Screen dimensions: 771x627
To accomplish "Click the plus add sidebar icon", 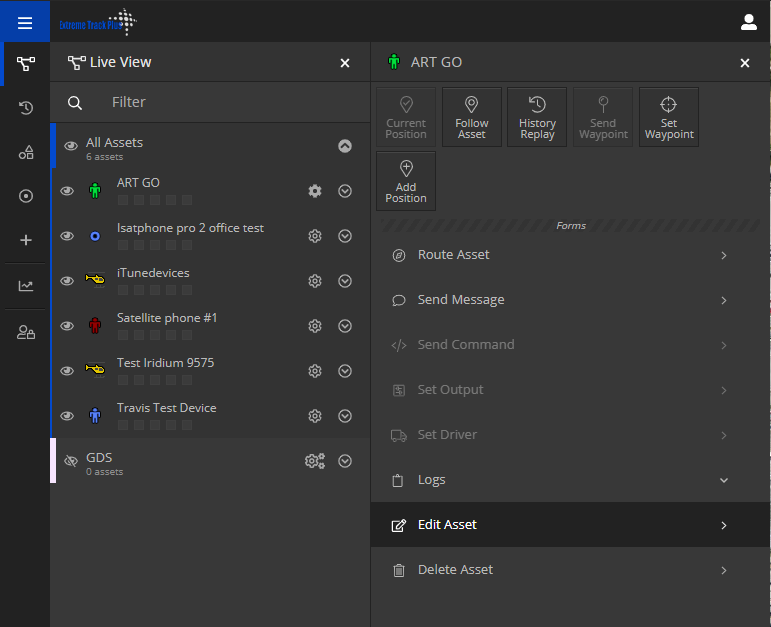I will click(26, 240).
